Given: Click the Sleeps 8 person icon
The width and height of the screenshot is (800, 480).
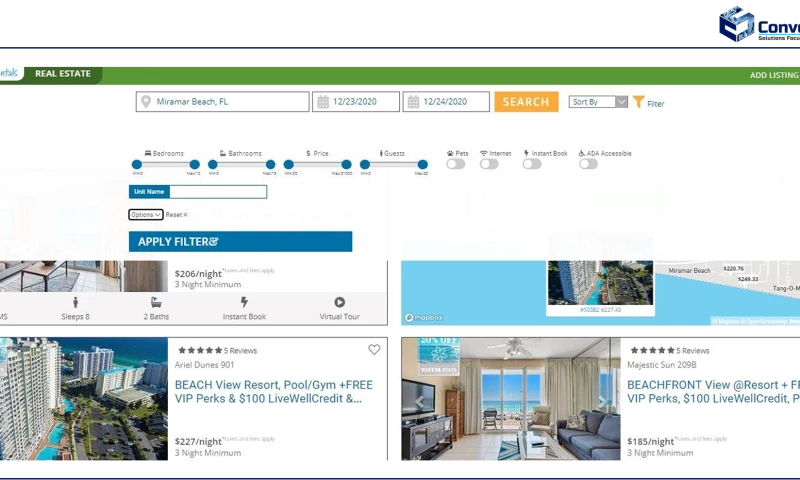Looking at the screenshot, I should pyautogui.click(x=76, y=302).
